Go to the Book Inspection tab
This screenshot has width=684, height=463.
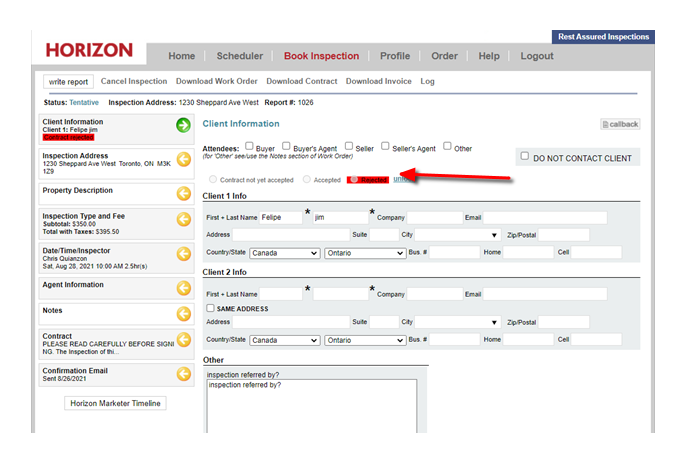pos(320,56)
